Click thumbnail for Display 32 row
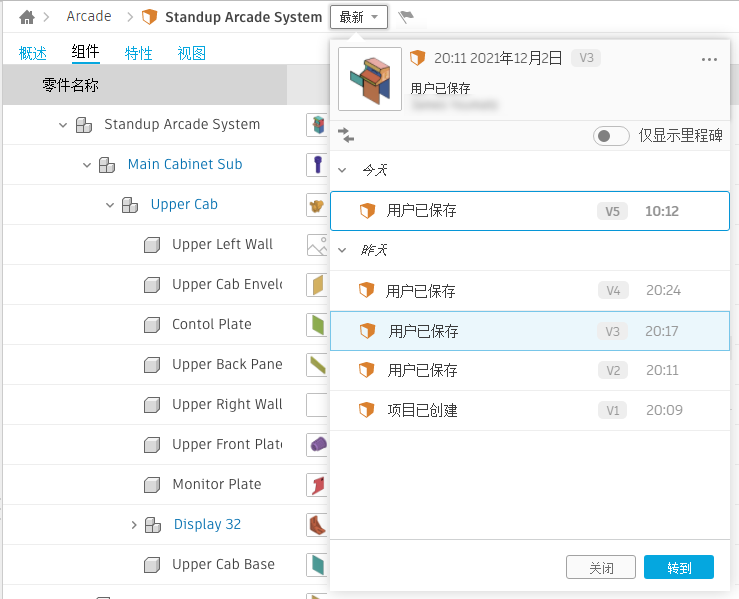The height and width of the screenshot is (599, 739). pyautogui.click(x=317, y=525)
